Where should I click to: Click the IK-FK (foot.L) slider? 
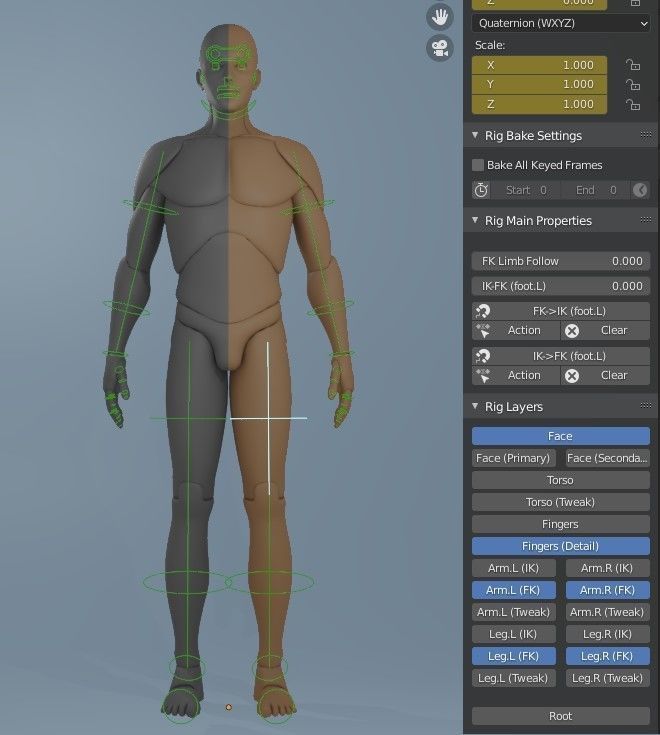pyautogui.click(x=561, y=286)
